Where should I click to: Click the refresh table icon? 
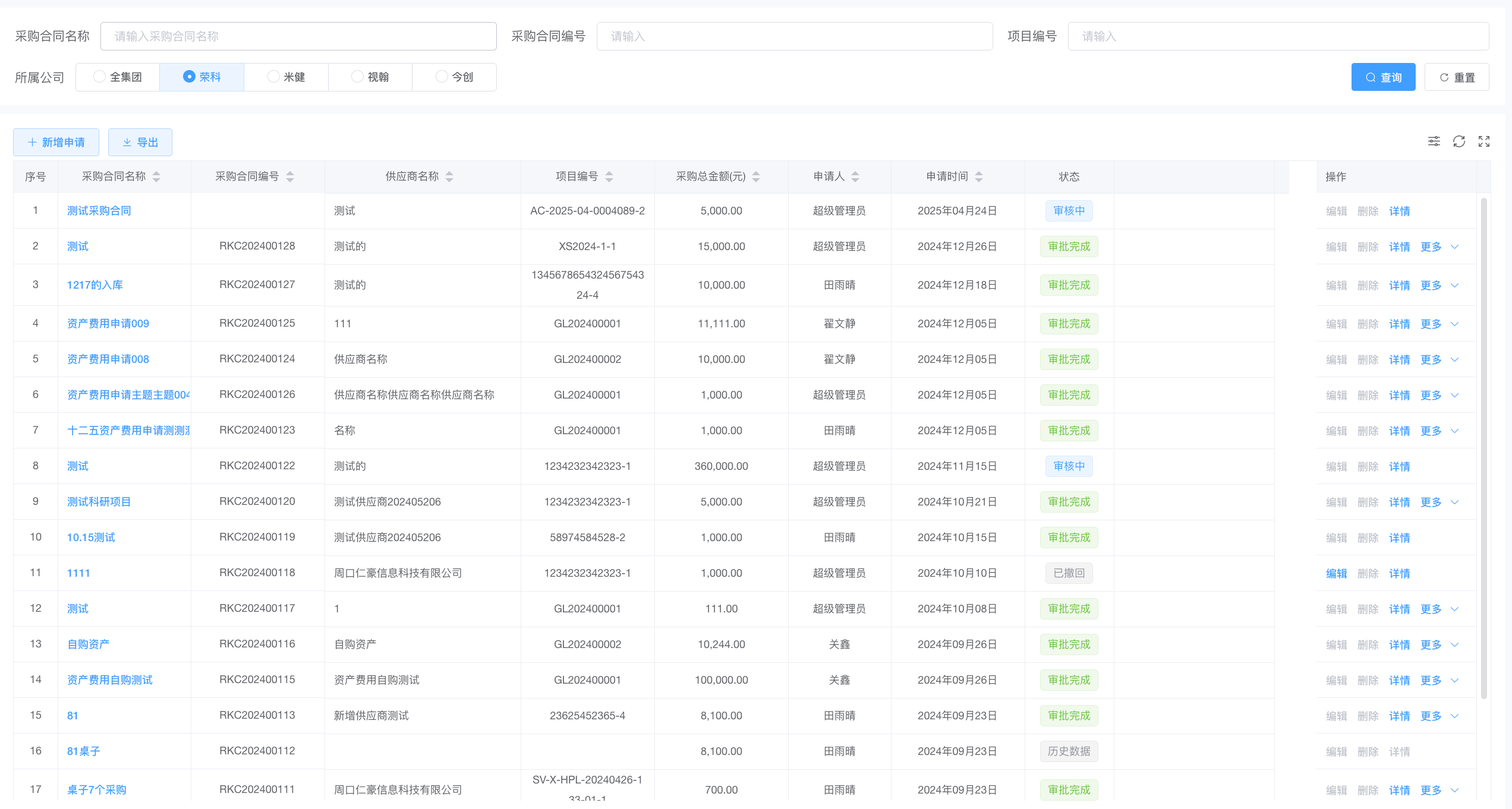[x=1459, y=141]
